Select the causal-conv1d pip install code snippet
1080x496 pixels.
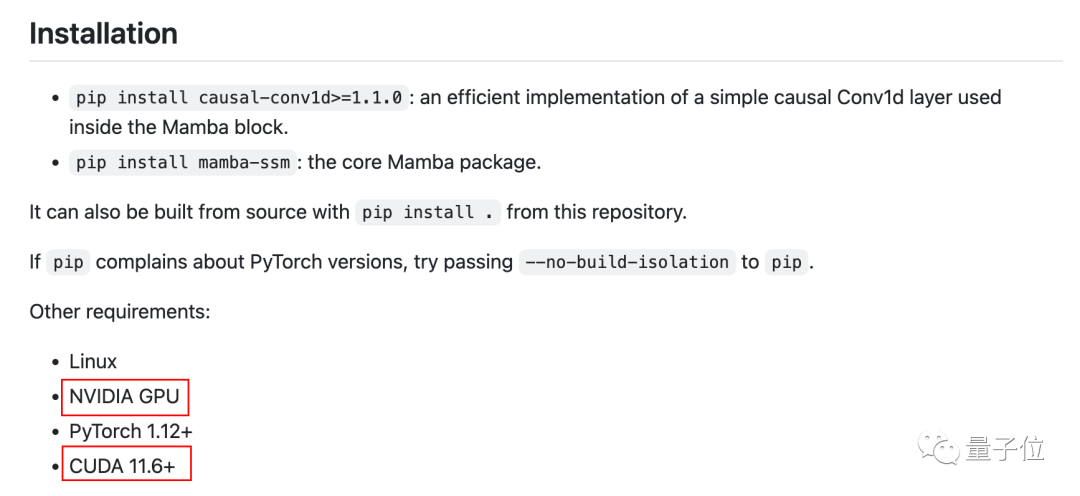238,98
